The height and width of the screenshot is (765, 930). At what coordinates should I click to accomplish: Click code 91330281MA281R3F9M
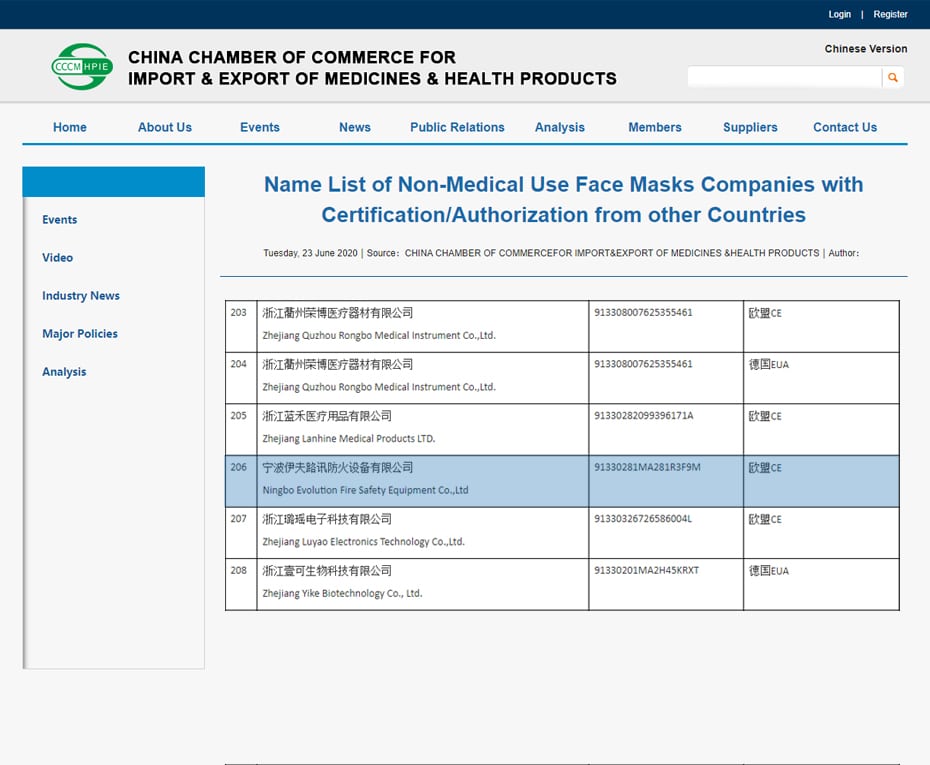click(x=647, y=467)
